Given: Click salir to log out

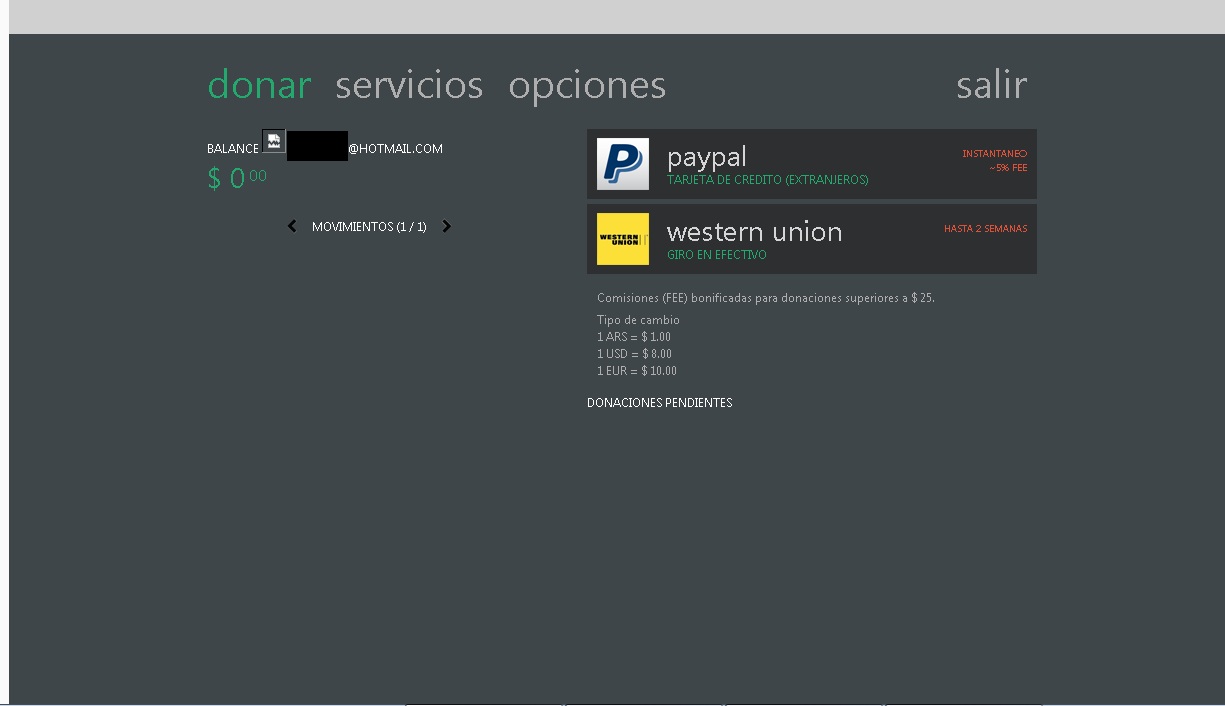Looking at the screenshot, I should pos(991,85).
